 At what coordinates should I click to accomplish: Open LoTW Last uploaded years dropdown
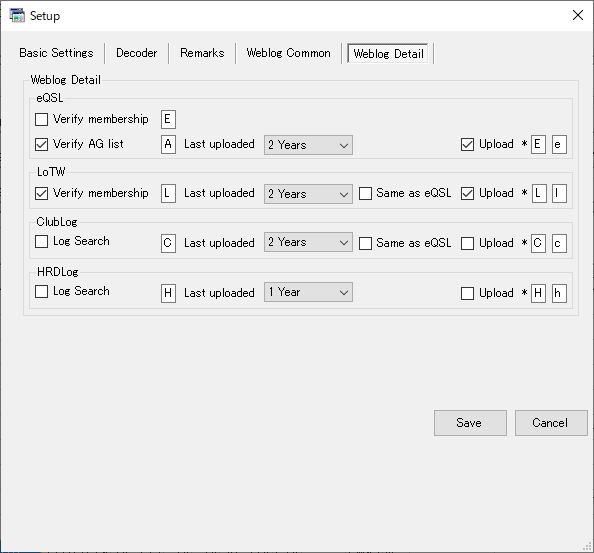pos(308,194)
